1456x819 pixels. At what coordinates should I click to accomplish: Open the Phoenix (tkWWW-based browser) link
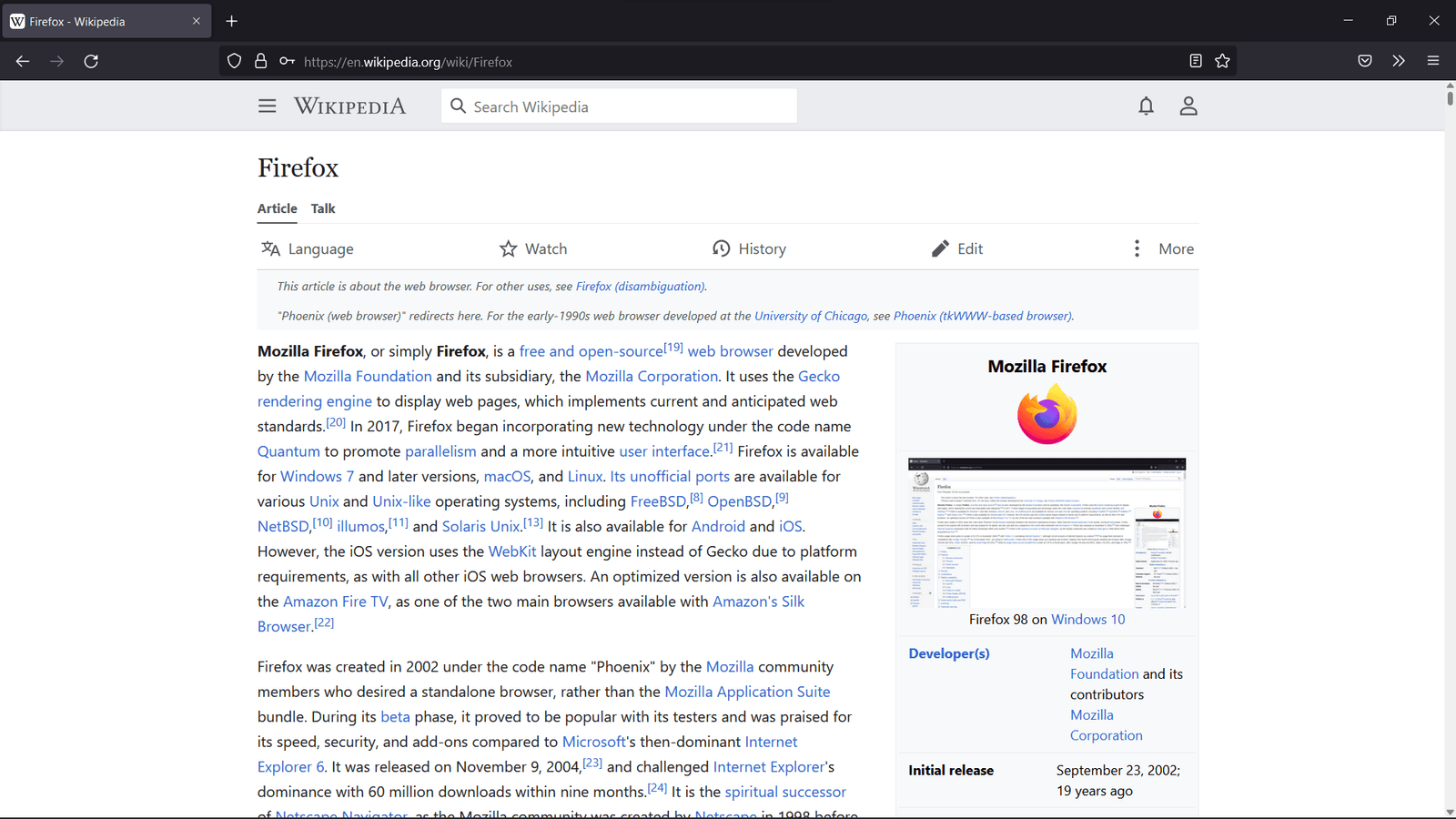(983, 316)
